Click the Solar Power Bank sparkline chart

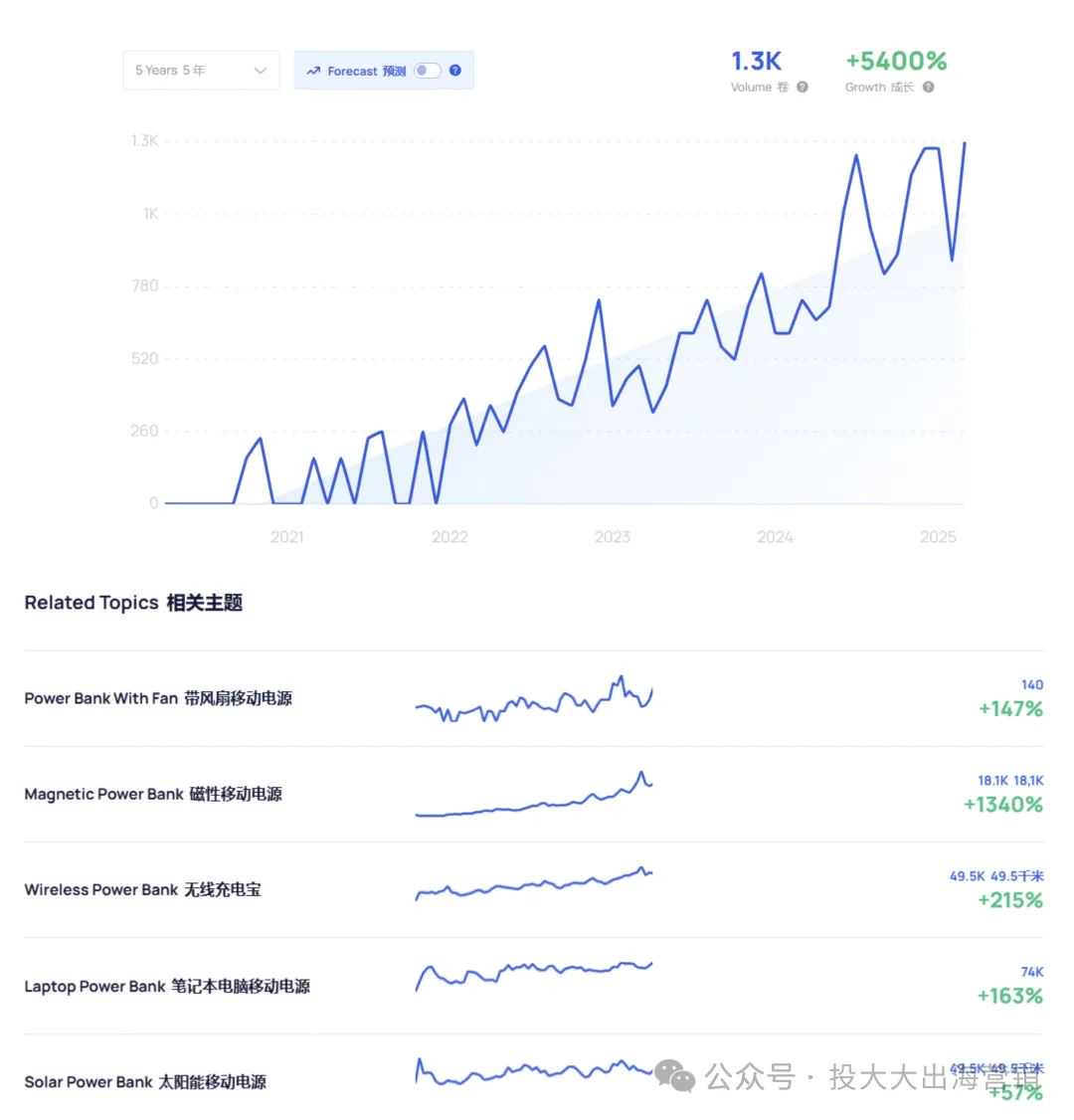[534, 1070]
